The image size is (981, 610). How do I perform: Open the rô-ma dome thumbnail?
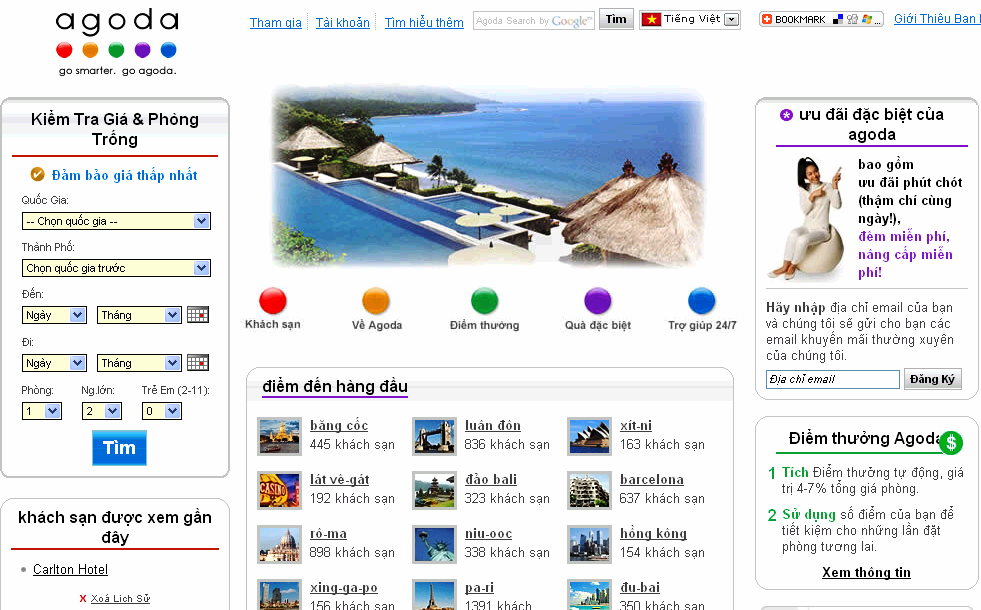click(279, 544)
